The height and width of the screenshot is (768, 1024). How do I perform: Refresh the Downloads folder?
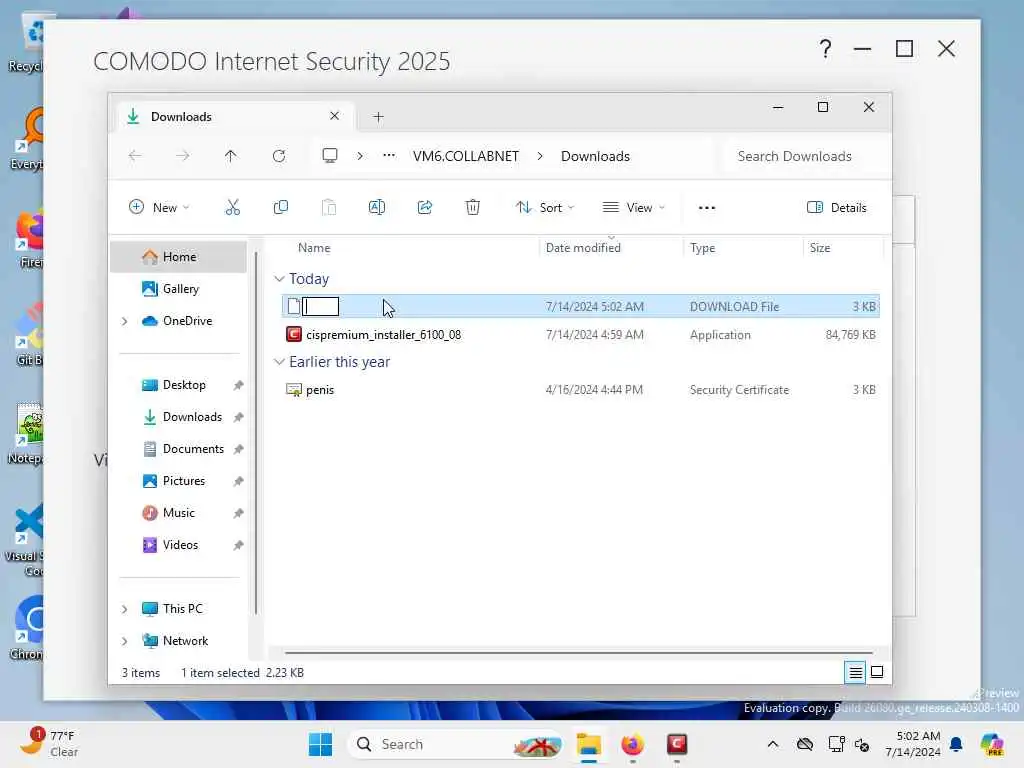click(279, 156)
